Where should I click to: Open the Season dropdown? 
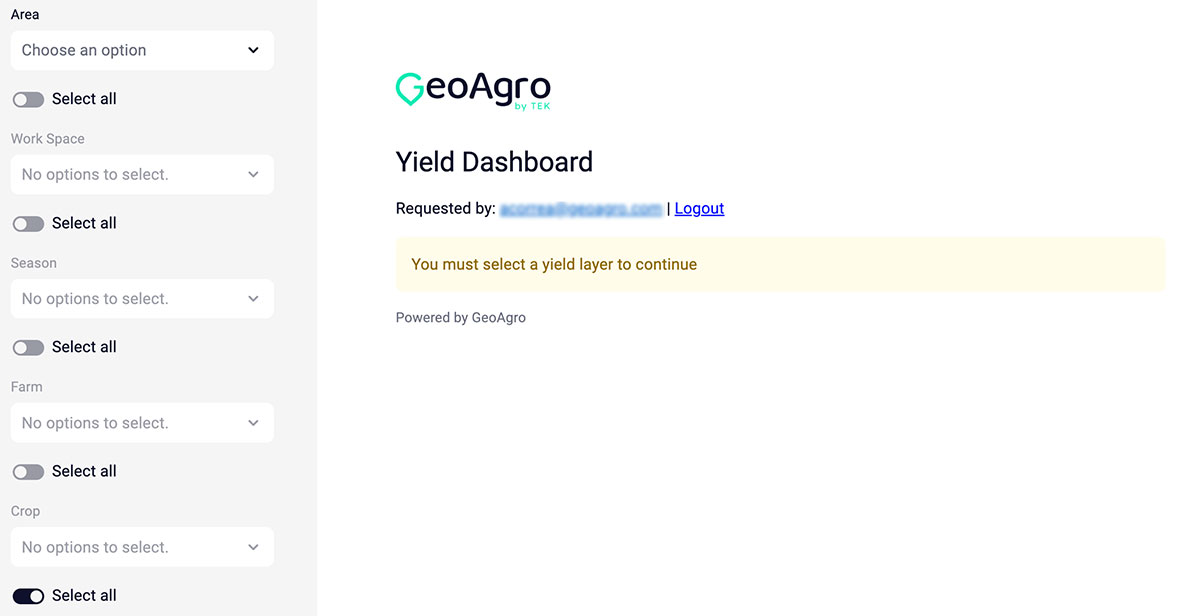click(142, 298)
